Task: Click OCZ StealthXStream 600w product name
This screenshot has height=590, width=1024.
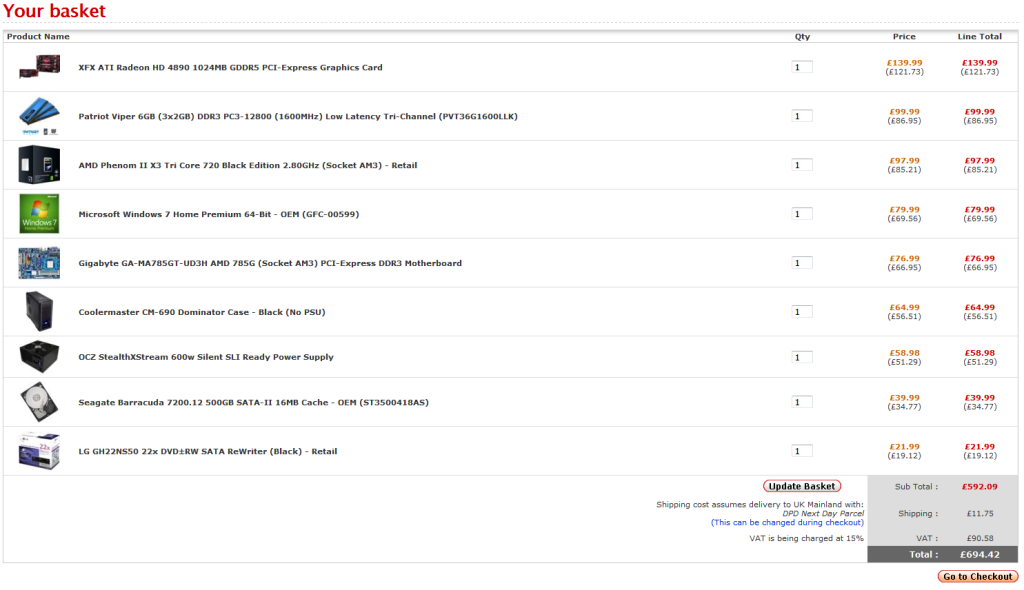Action: pos(206,357)
